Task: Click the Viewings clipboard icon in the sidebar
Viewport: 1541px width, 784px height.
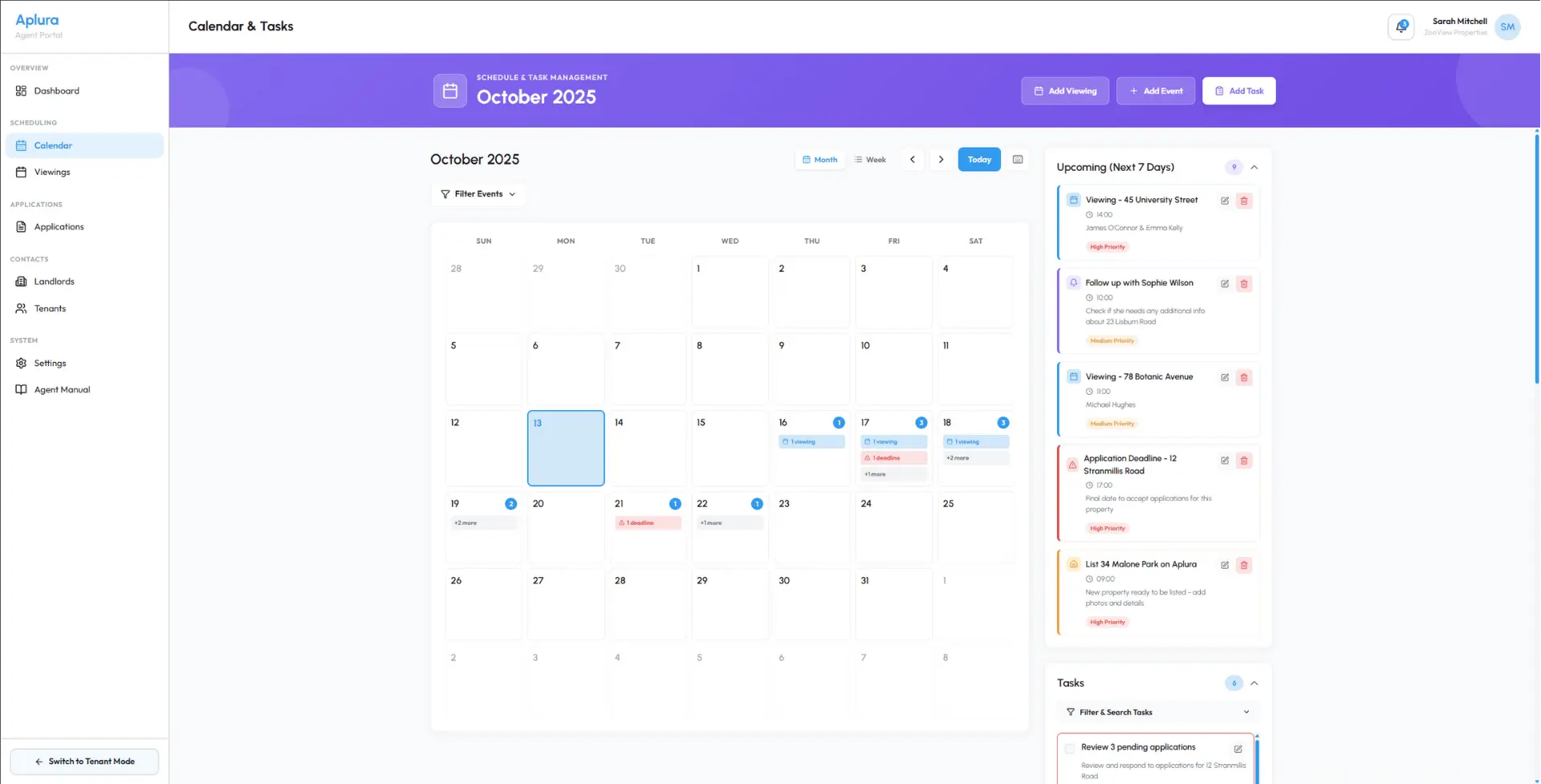Action: click(x=21, y=172)
